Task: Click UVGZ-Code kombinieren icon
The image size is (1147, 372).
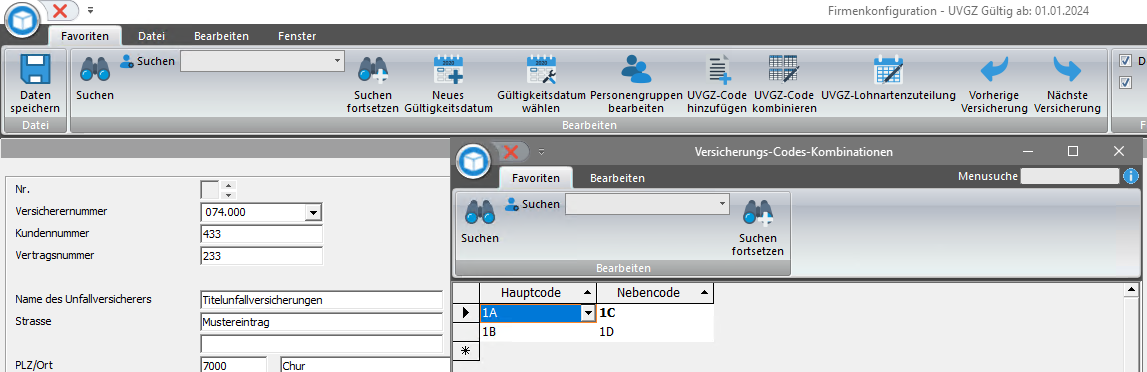Action: [784, 71]
